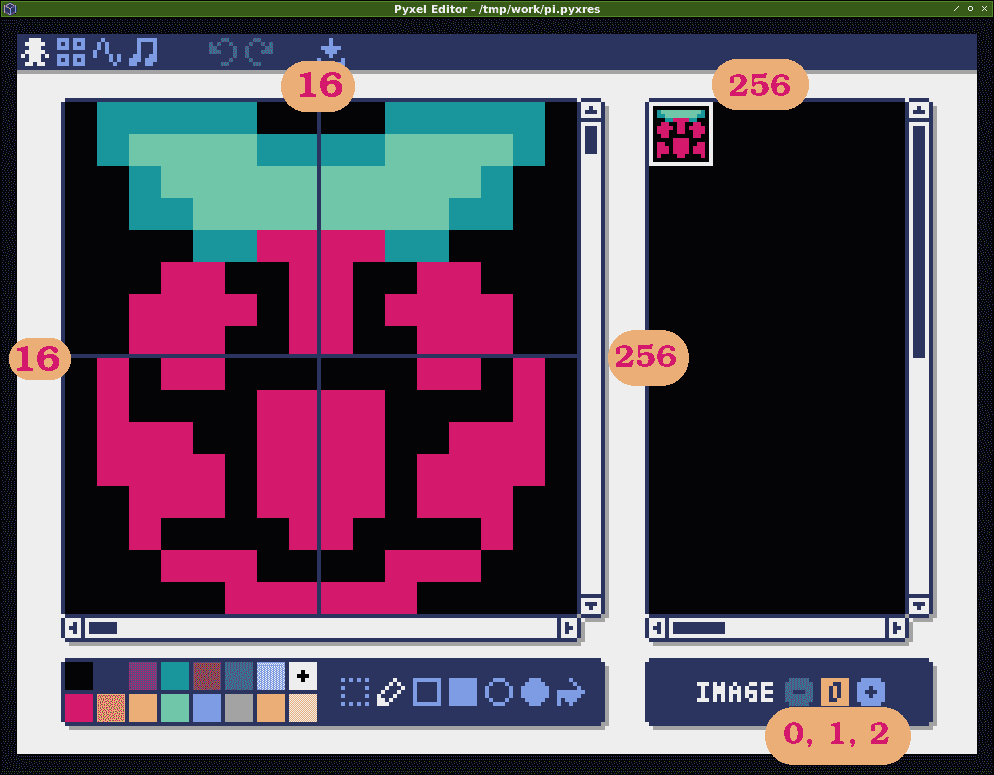Pick the mint green color swatch
The image size is (994, 775).
[x=175, y=708]
